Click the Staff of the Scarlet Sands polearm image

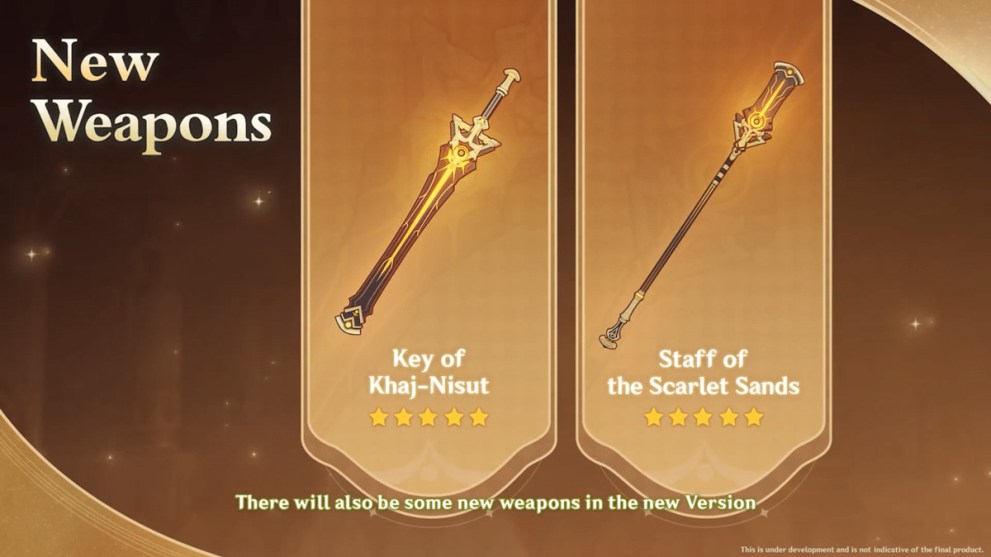click(x=702, y=205)
